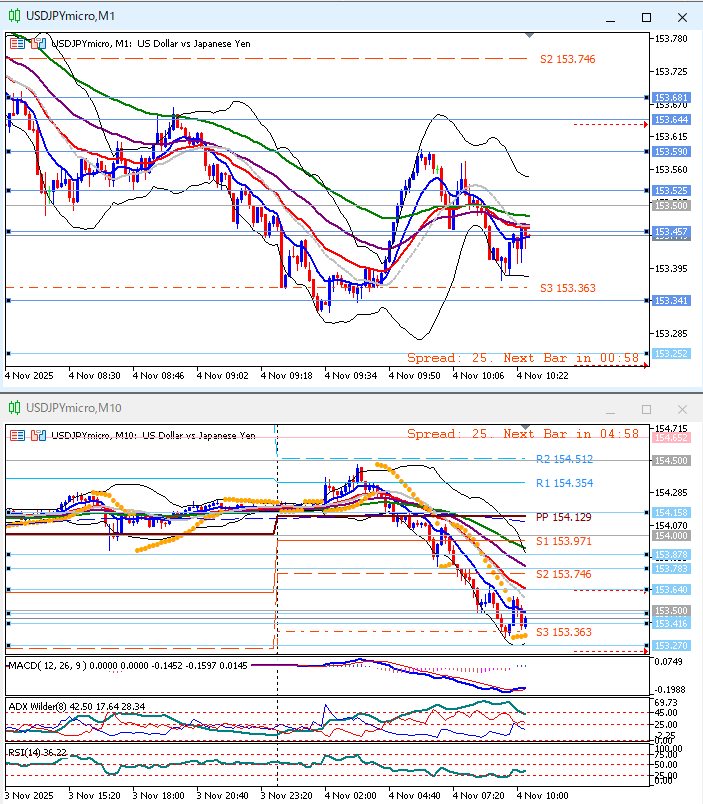
Task: Open one-click trading panel on M10 chart
Action: point(15,435)
